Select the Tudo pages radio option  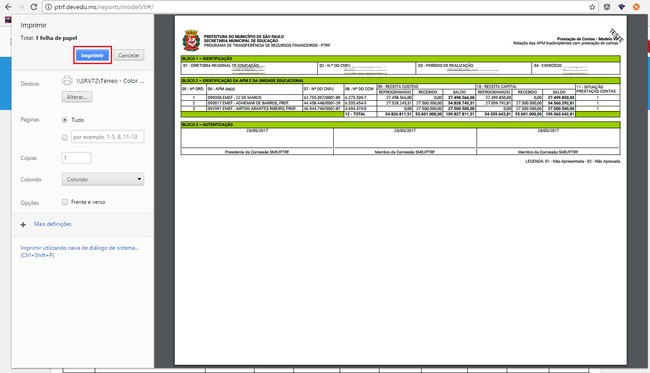pos(65,120)
